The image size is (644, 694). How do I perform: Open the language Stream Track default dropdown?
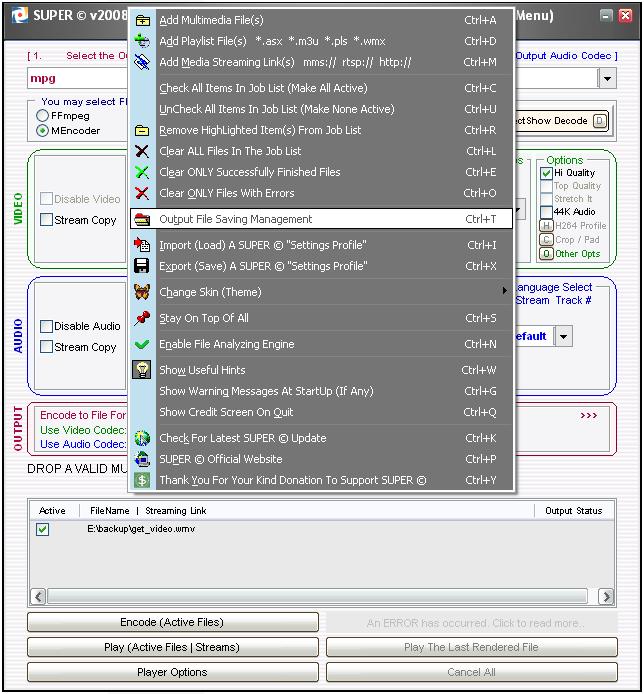tap(563, 336)
